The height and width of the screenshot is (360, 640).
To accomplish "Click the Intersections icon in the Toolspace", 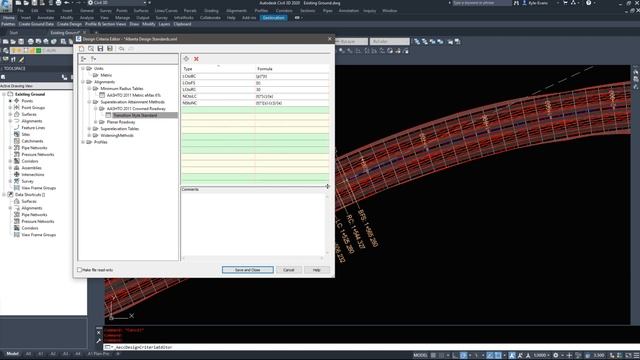I will pos(17,174).
